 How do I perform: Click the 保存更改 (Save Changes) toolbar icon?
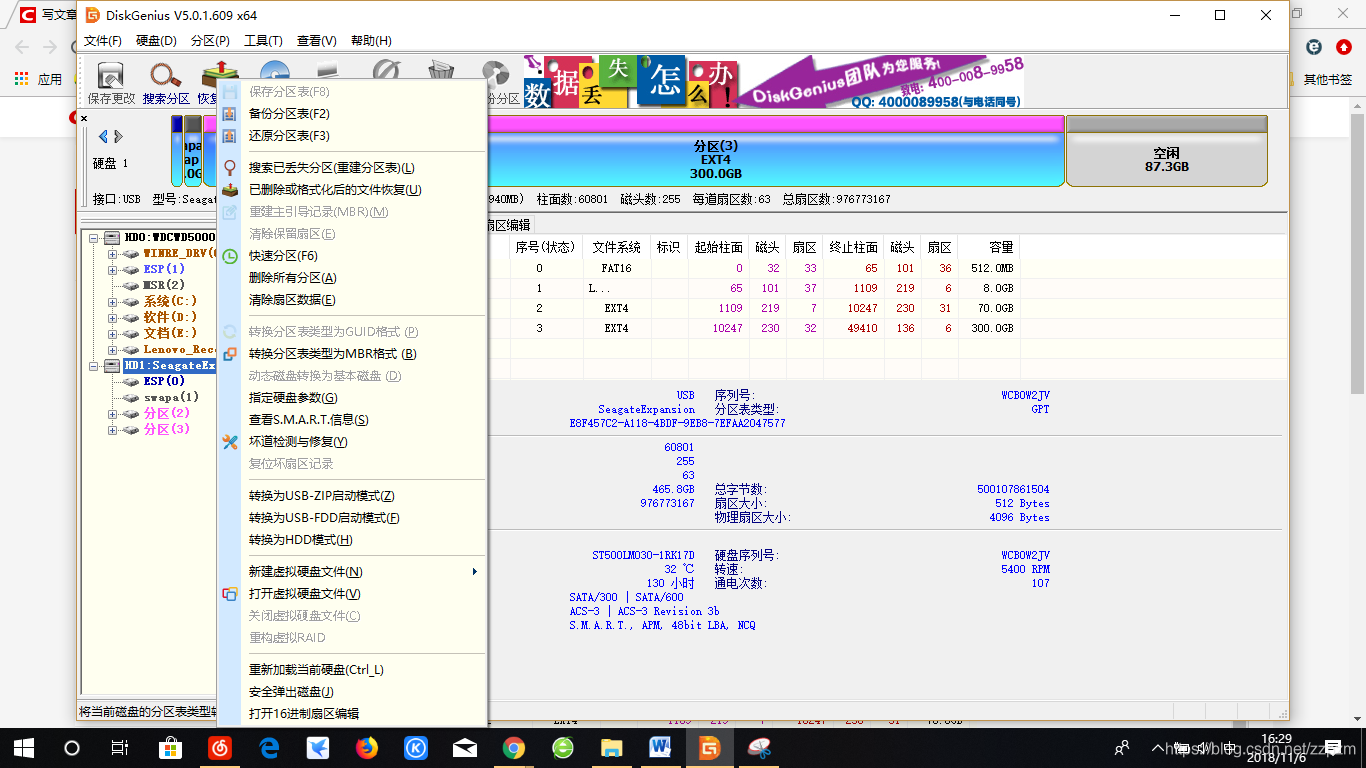tap(108, 76)
